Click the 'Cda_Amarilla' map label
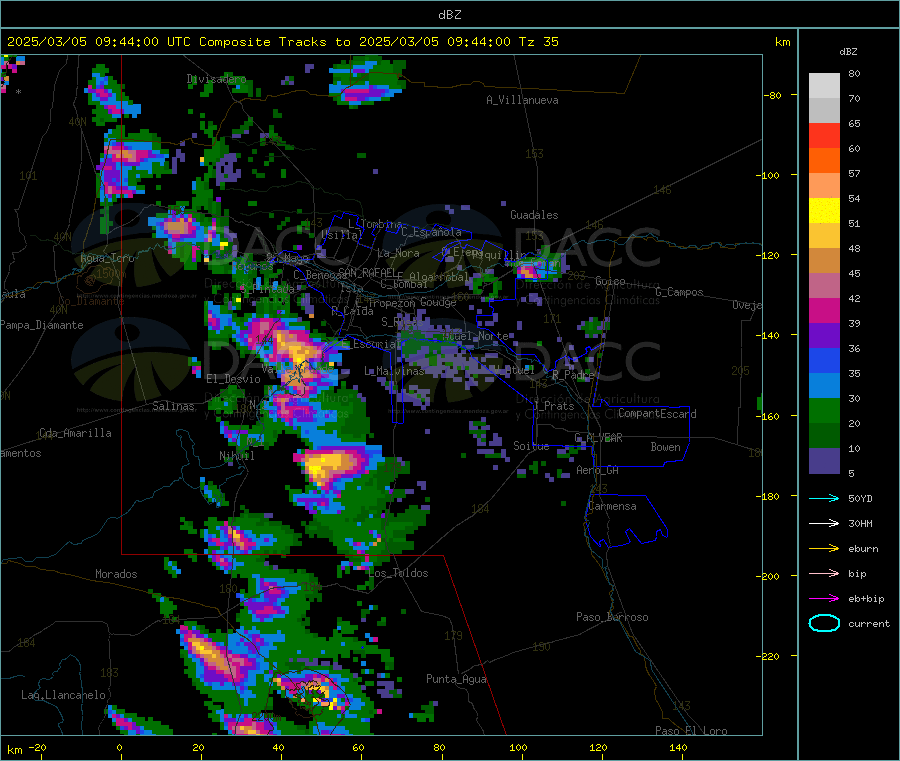 pos(75,433)
